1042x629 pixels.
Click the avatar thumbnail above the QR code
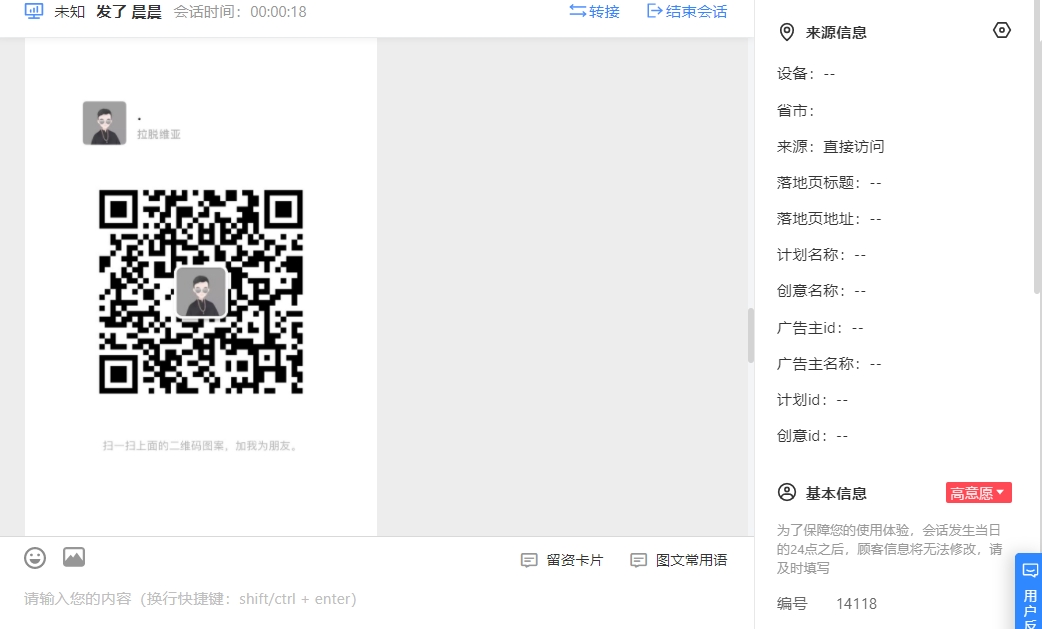104,123
